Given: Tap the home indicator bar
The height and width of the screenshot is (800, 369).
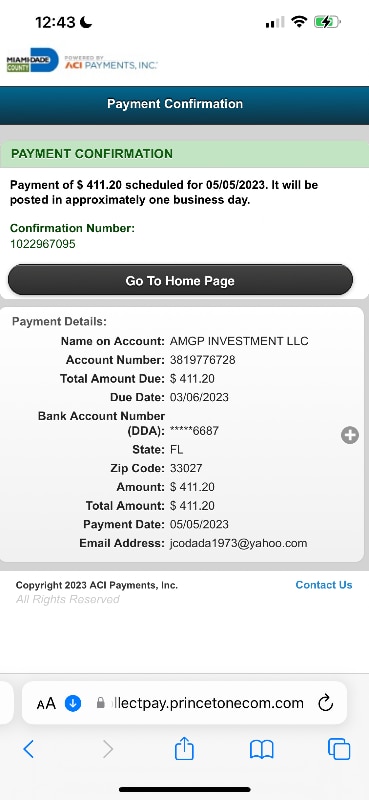Looking at the screenshot, I should [x=185, y=789].
